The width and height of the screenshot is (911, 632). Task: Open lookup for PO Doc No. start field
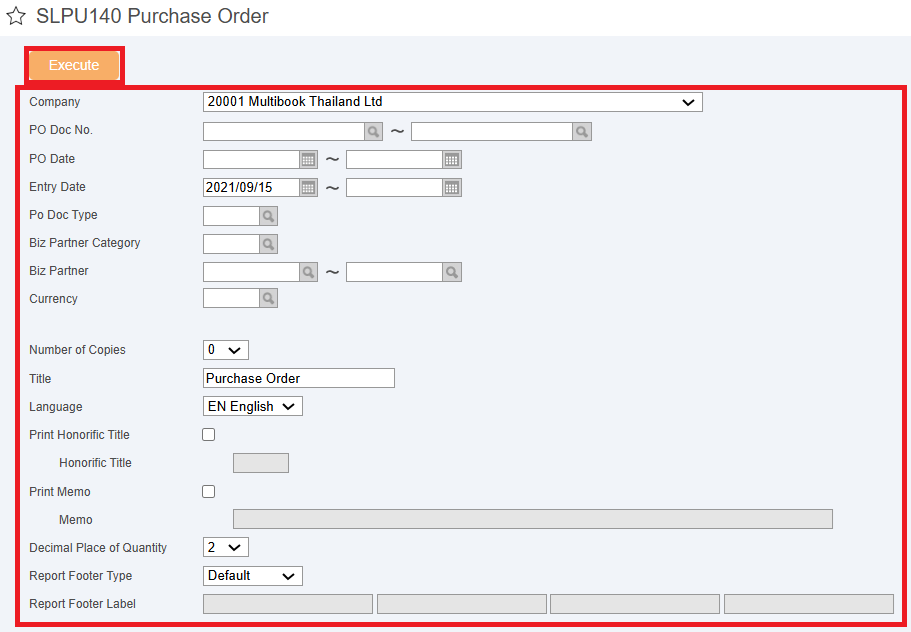(374, 131)
